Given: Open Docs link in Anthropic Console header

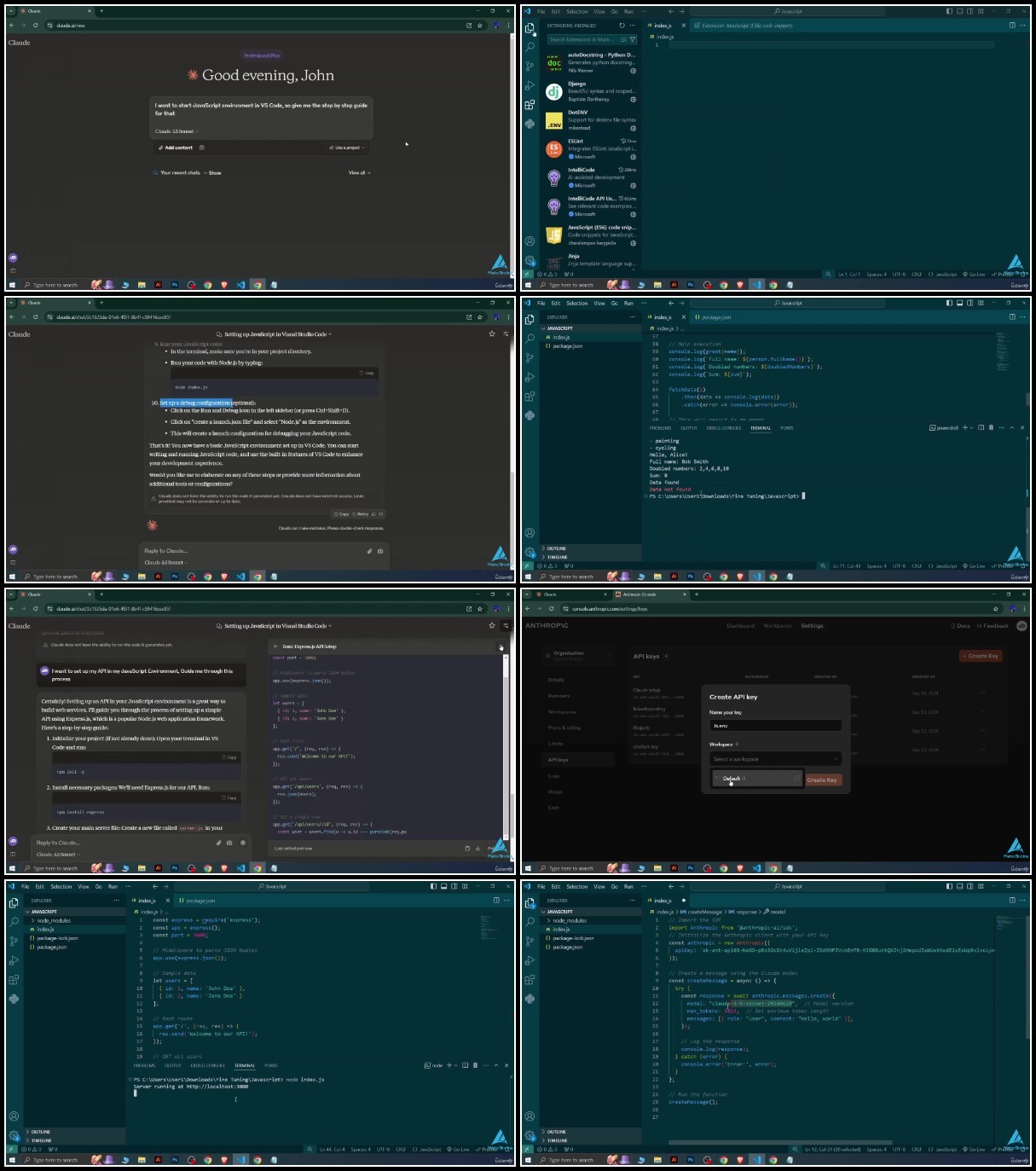Looking at the screenshot, I should point(961,625).
